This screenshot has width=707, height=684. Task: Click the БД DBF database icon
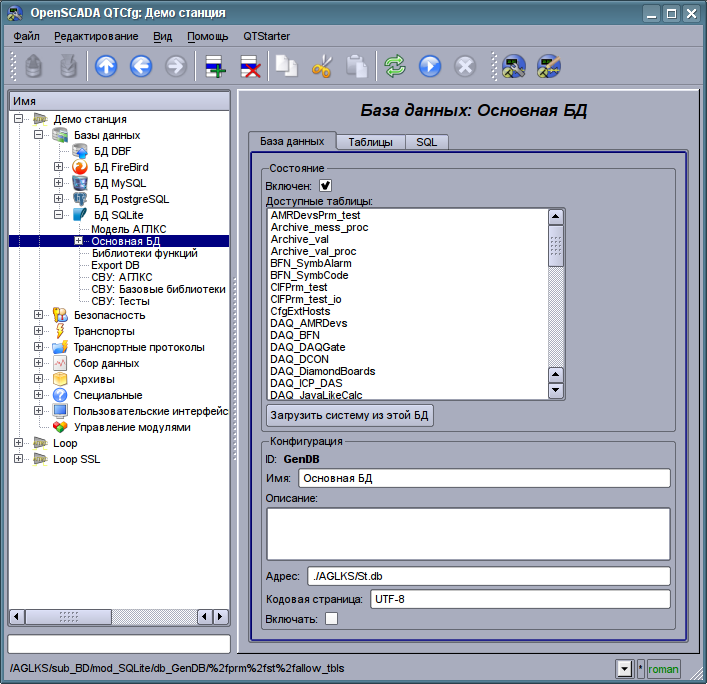click(x=80, y=151)
